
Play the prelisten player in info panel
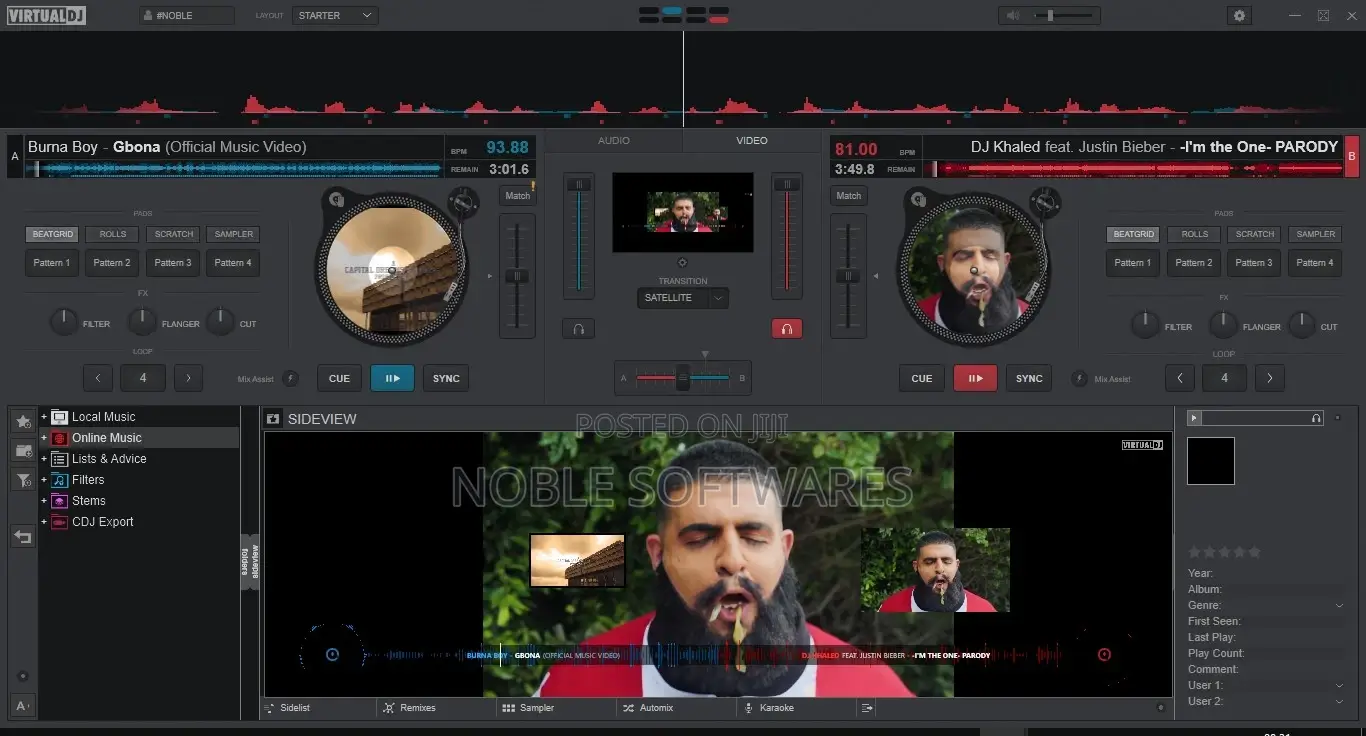coord(1194,418)
